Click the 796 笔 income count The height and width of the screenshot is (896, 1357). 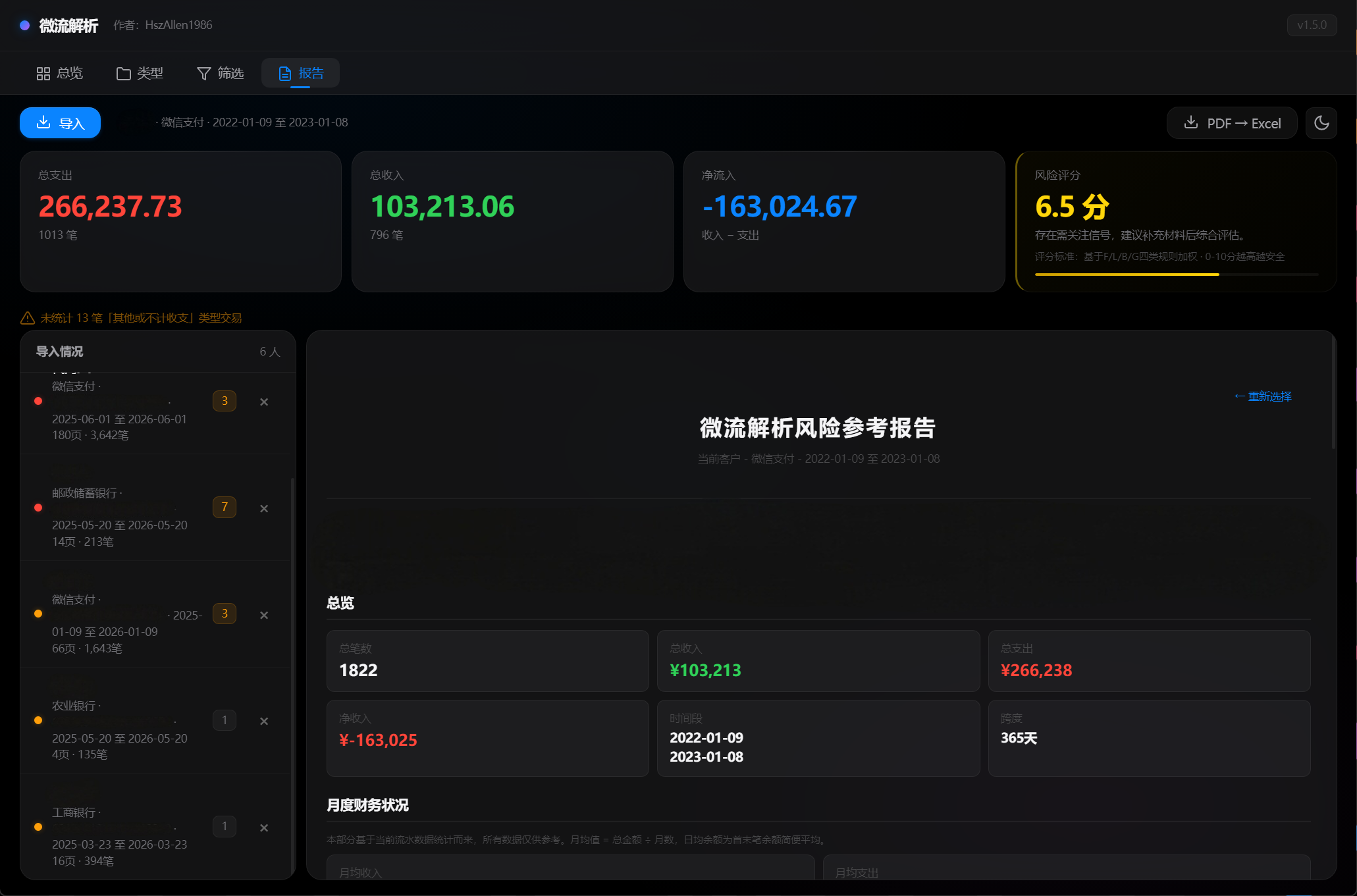(386, 235)
